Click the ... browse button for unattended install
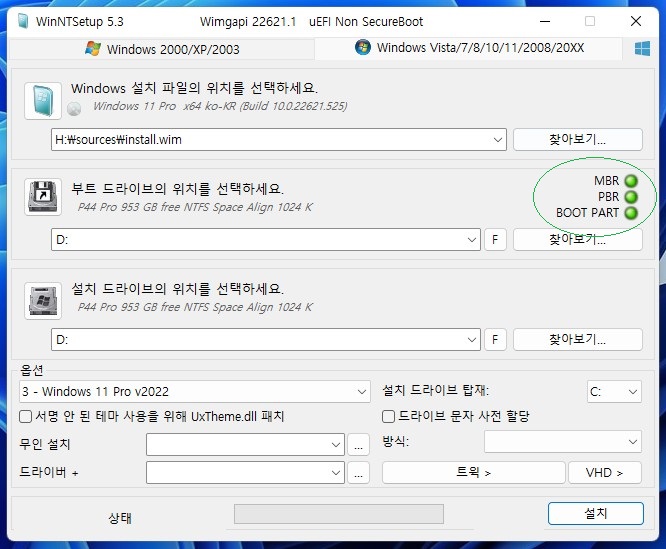The height and width of the screenshot is (549, 666). tap(358, 445)
